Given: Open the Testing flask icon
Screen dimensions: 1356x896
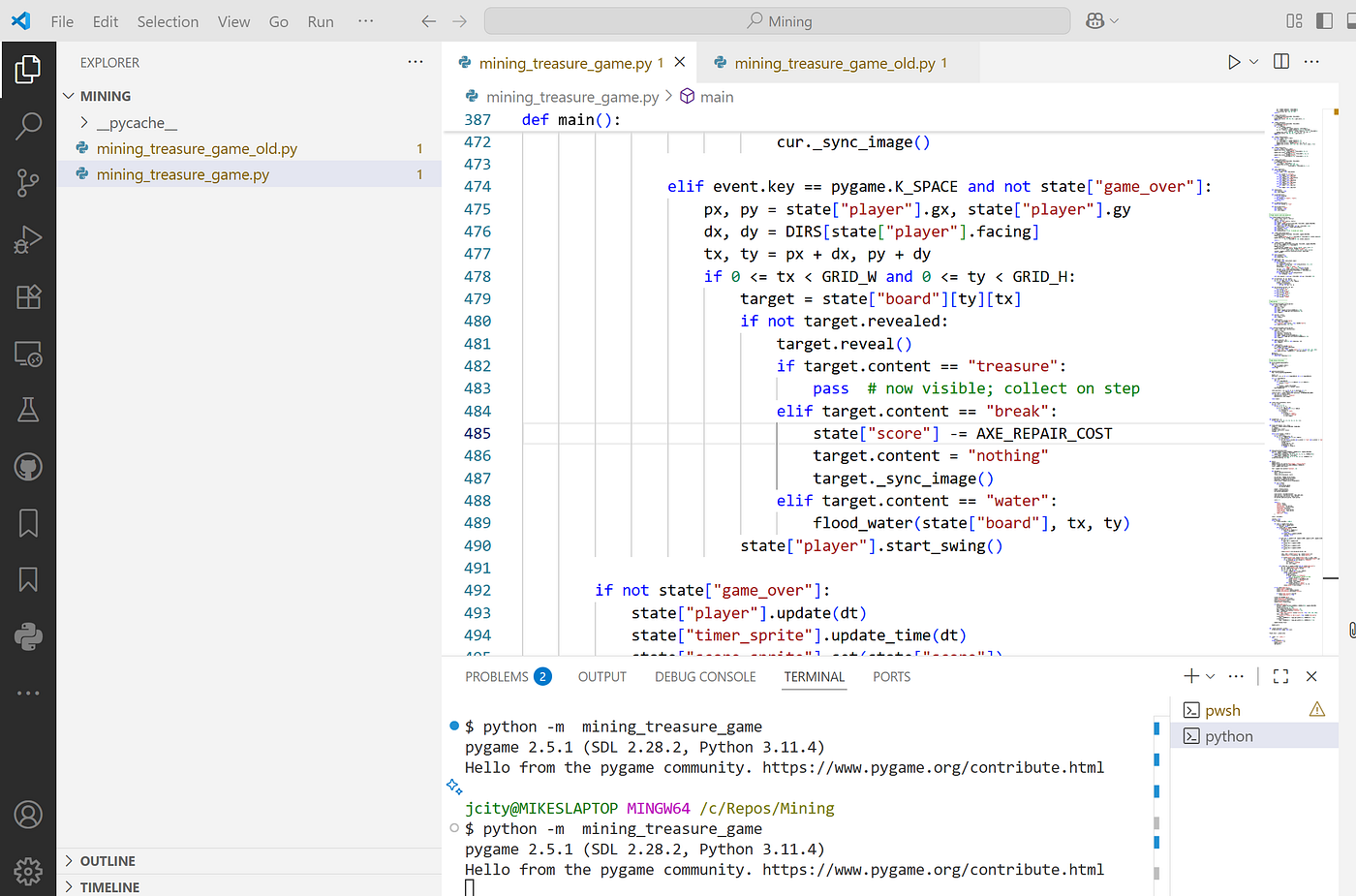Looking at the screenshot, I should (29, 410).
